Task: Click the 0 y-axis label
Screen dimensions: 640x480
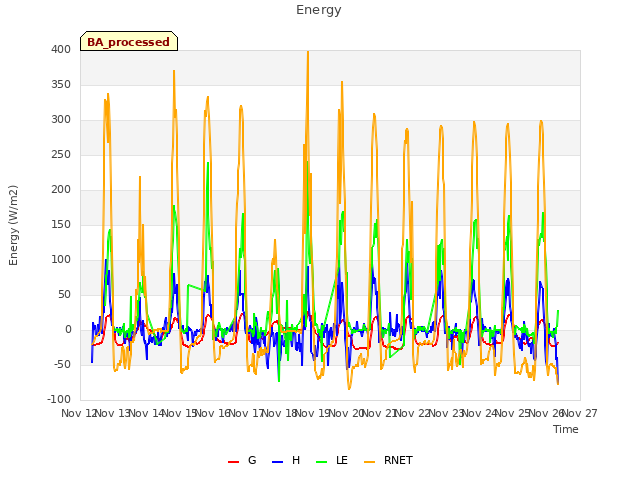Action: (x=68, y=329)
